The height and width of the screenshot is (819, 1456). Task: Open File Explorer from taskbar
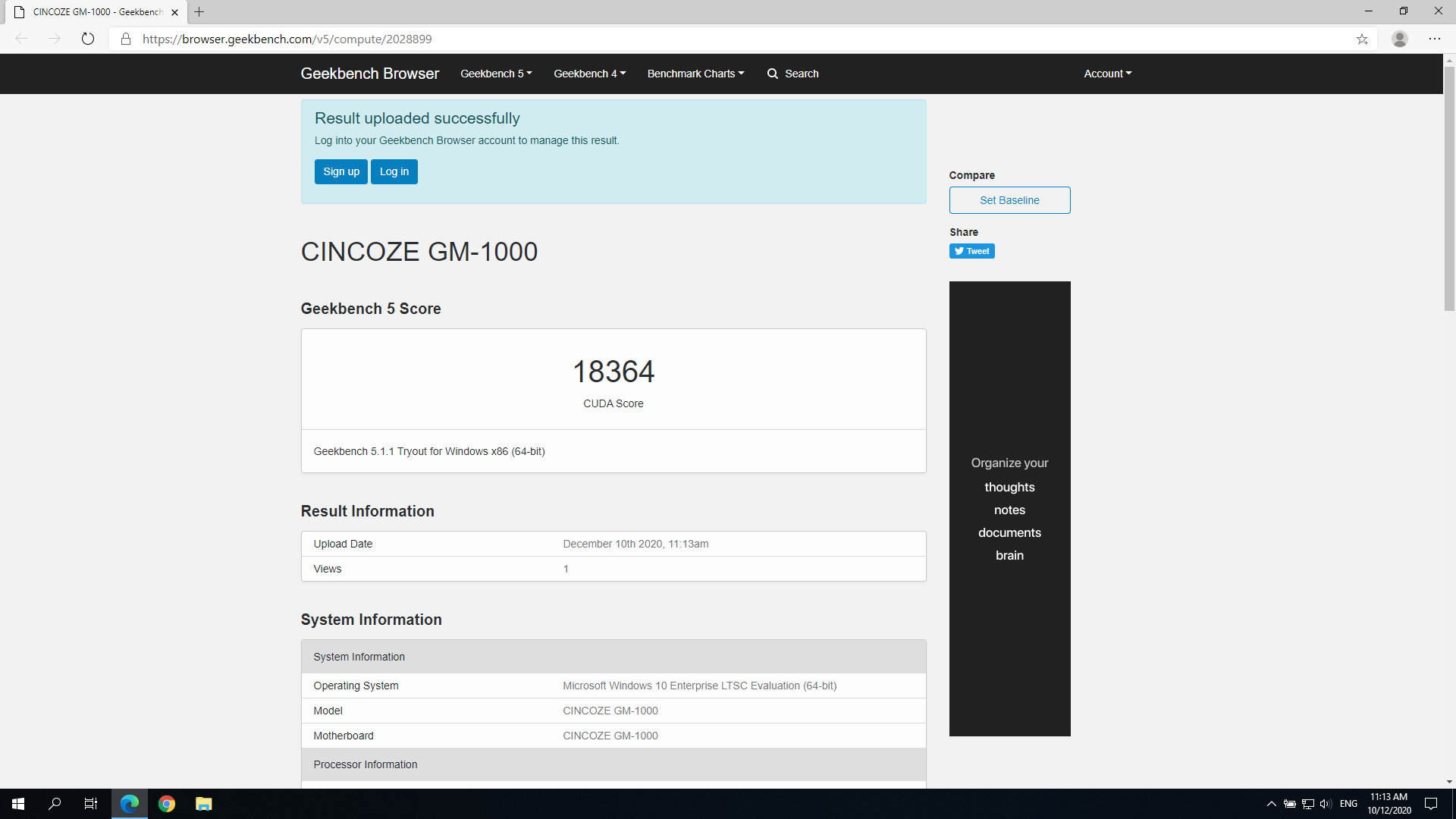[x=204, y=804]
